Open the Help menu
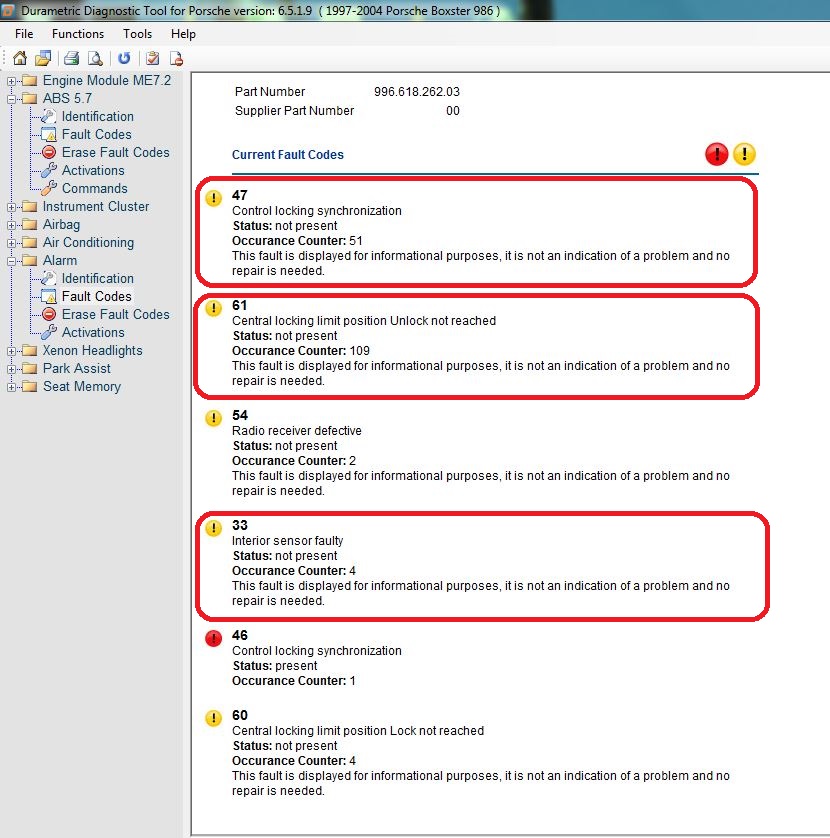This screenshot has height=838, width=830. tap(183, 34)
